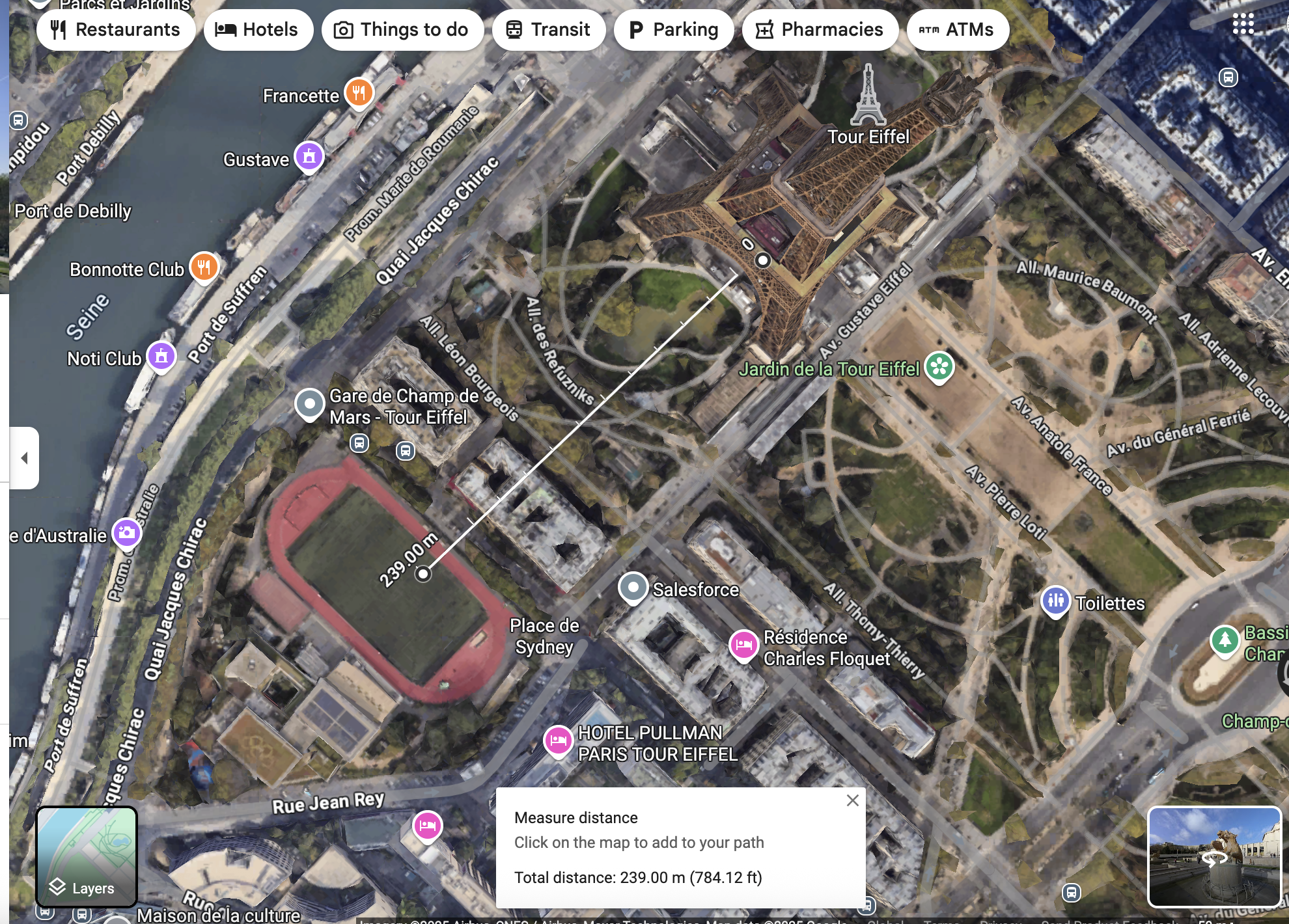The width and height of the screenshot is (1289, 924).
Task: Open the Toilettes marker pin
Action: 1055,601
